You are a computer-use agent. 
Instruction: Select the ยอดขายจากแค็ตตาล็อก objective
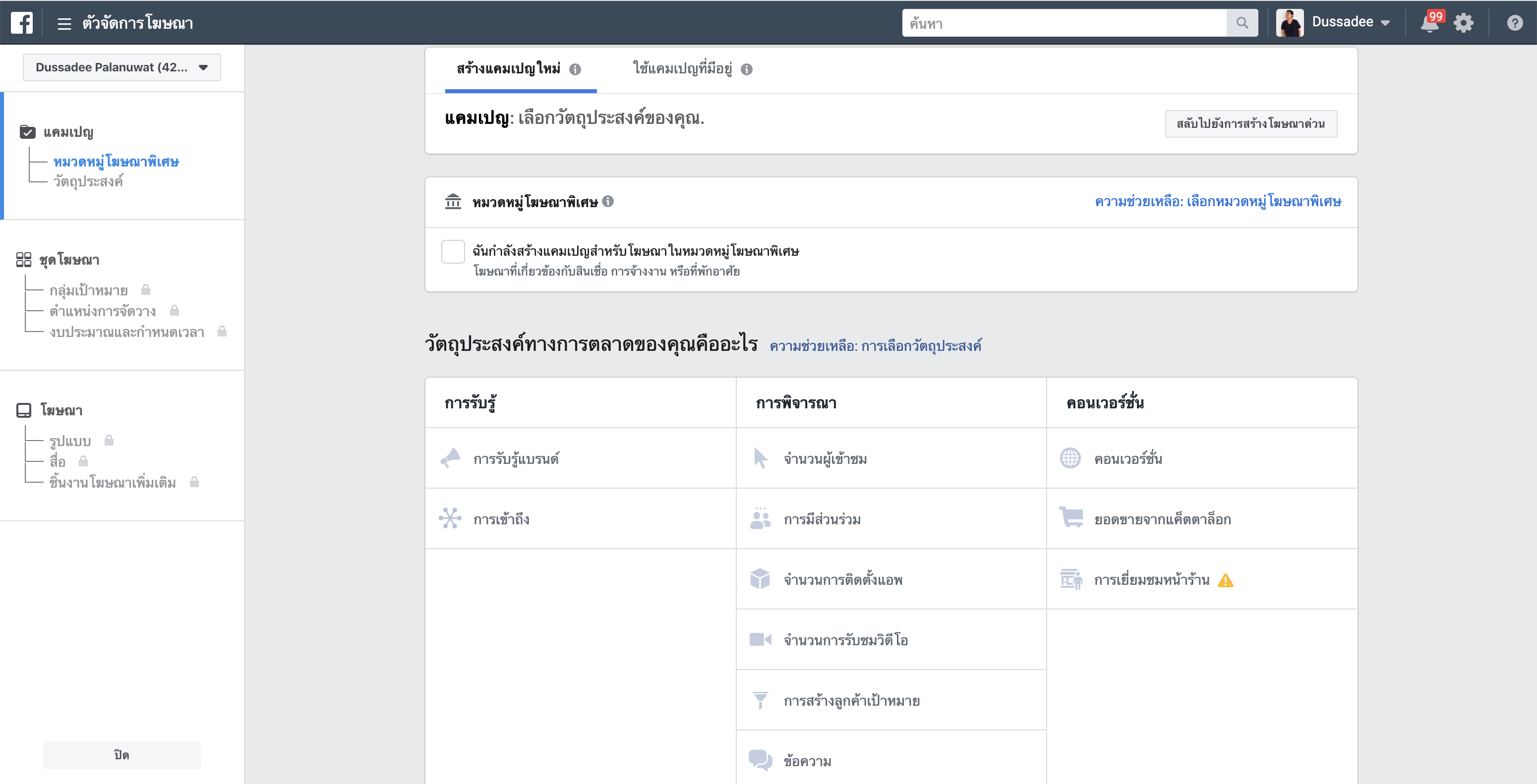(1202, 519)
